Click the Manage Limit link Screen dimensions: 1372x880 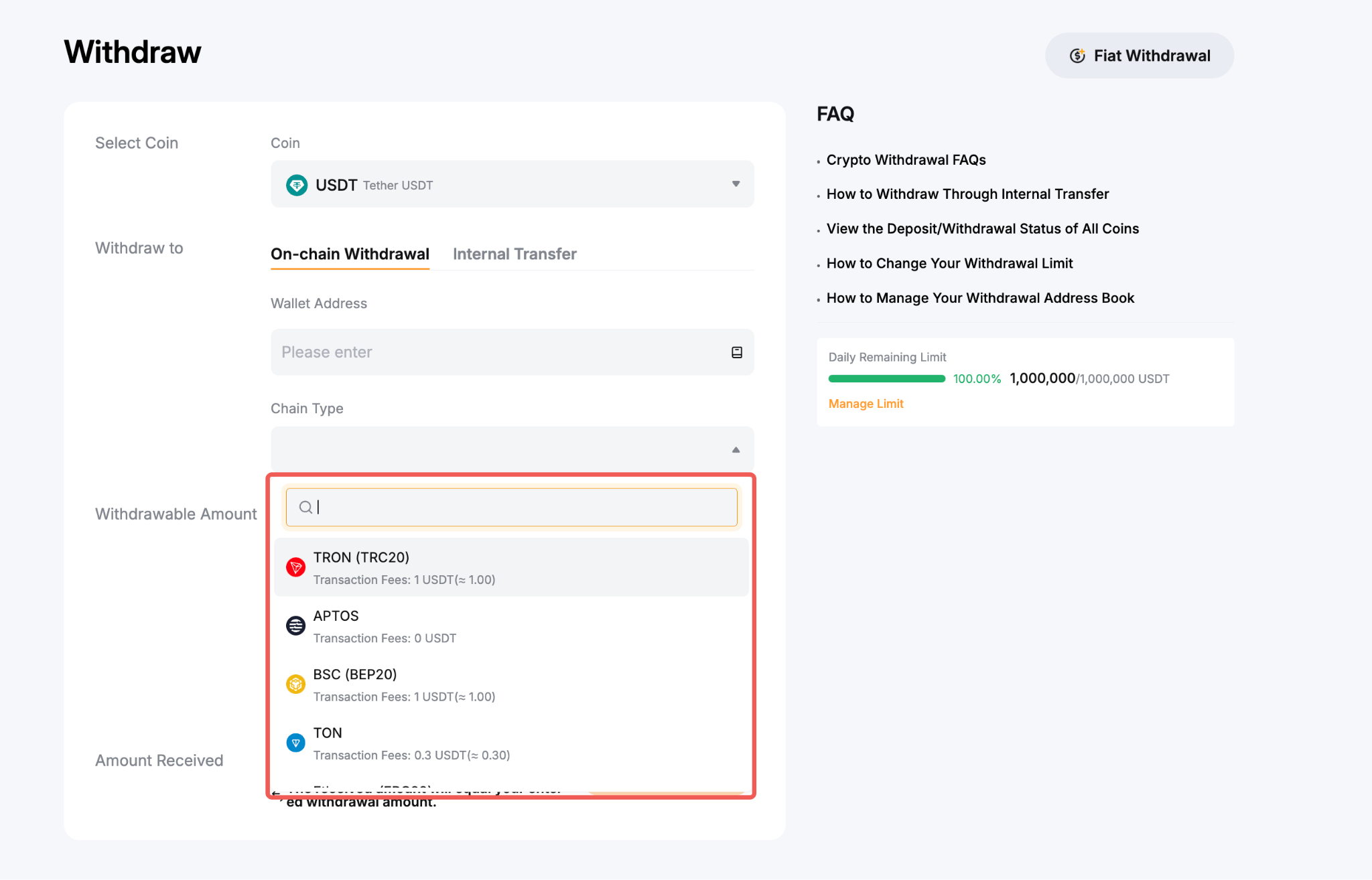[x=866, y=404]
